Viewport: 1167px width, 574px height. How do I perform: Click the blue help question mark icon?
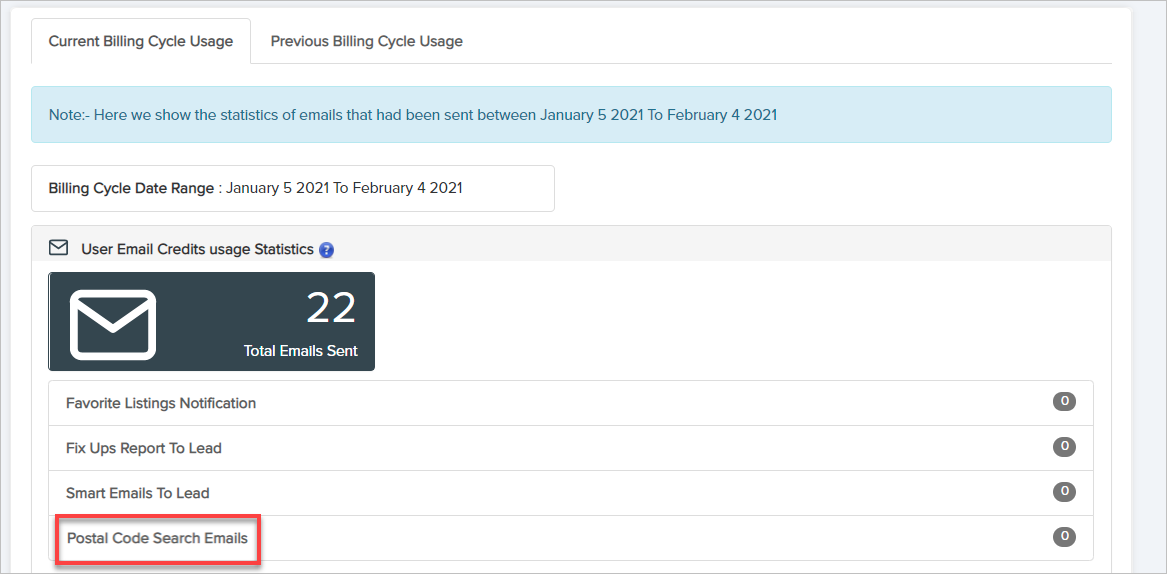click(326, 250)
